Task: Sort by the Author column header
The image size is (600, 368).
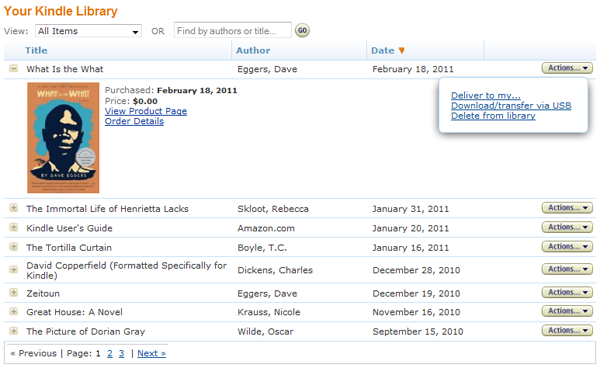Action: coord(253,50)
